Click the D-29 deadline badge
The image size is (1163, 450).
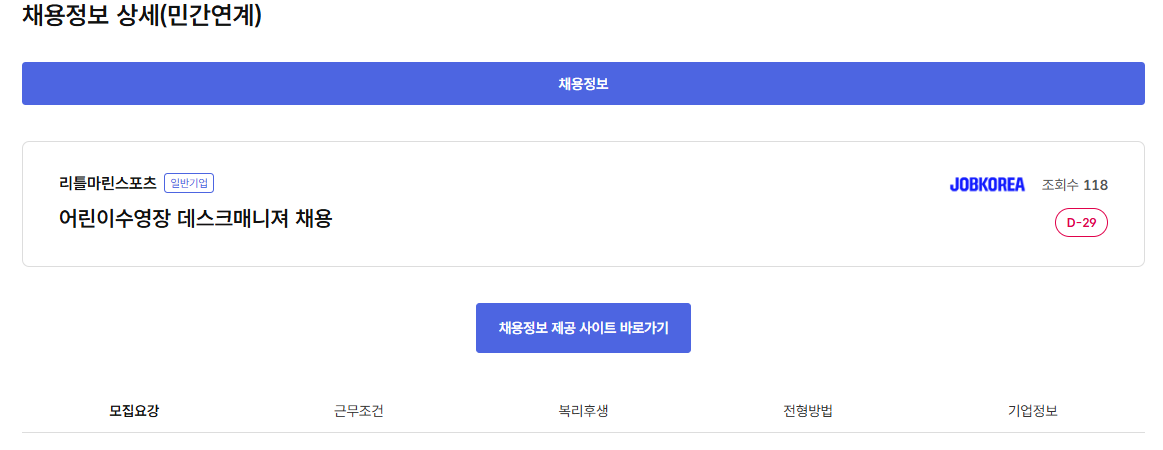(x=1081, y=223)
